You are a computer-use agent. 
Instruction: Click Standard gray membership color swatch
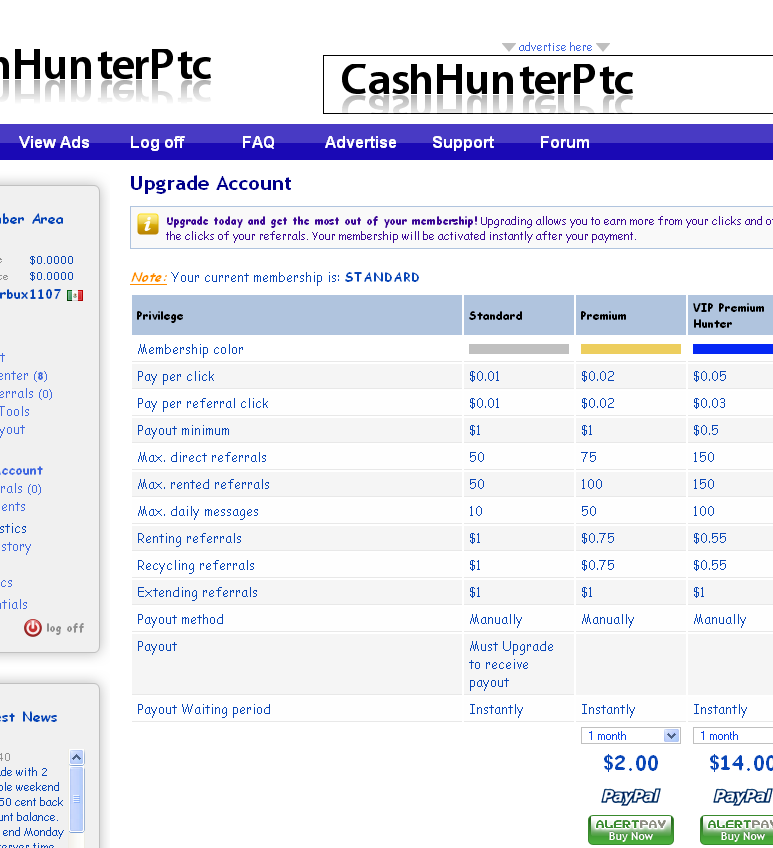point(519,349)
